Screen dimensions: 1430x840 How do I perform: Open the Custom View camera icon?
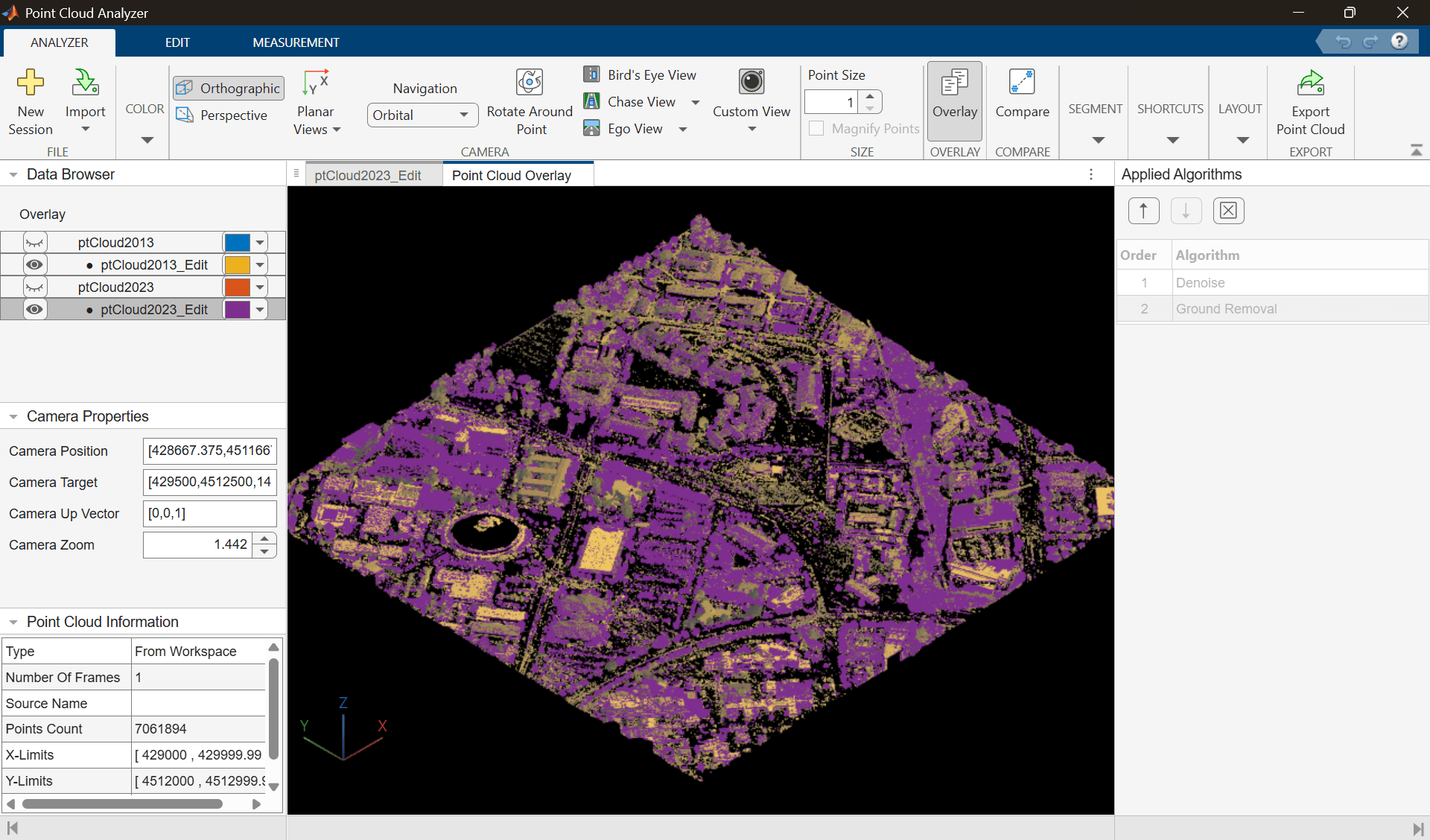point(751,81)
